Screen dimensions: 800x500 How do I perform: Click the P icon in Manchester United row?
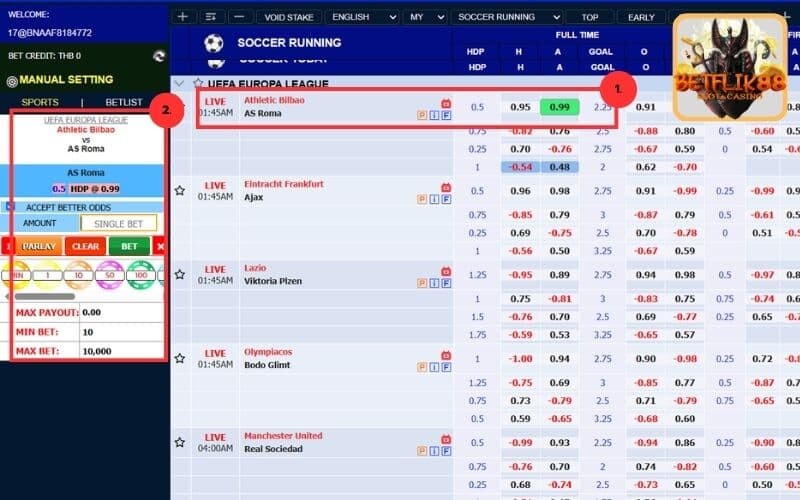click(422, 451)
